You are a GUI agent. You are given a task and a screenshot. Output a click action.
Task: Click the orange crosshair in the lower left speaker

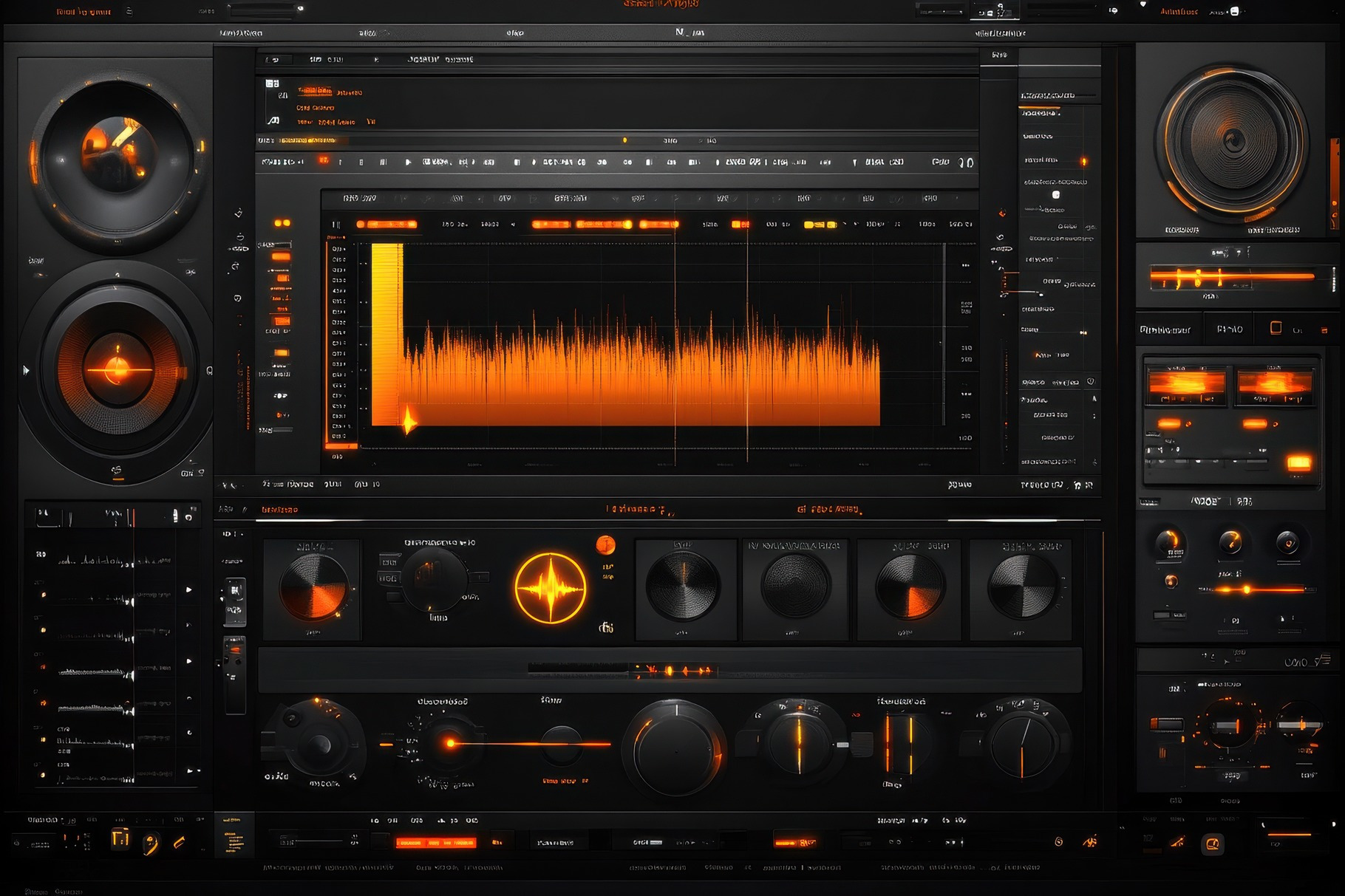[x=118, y=369]
